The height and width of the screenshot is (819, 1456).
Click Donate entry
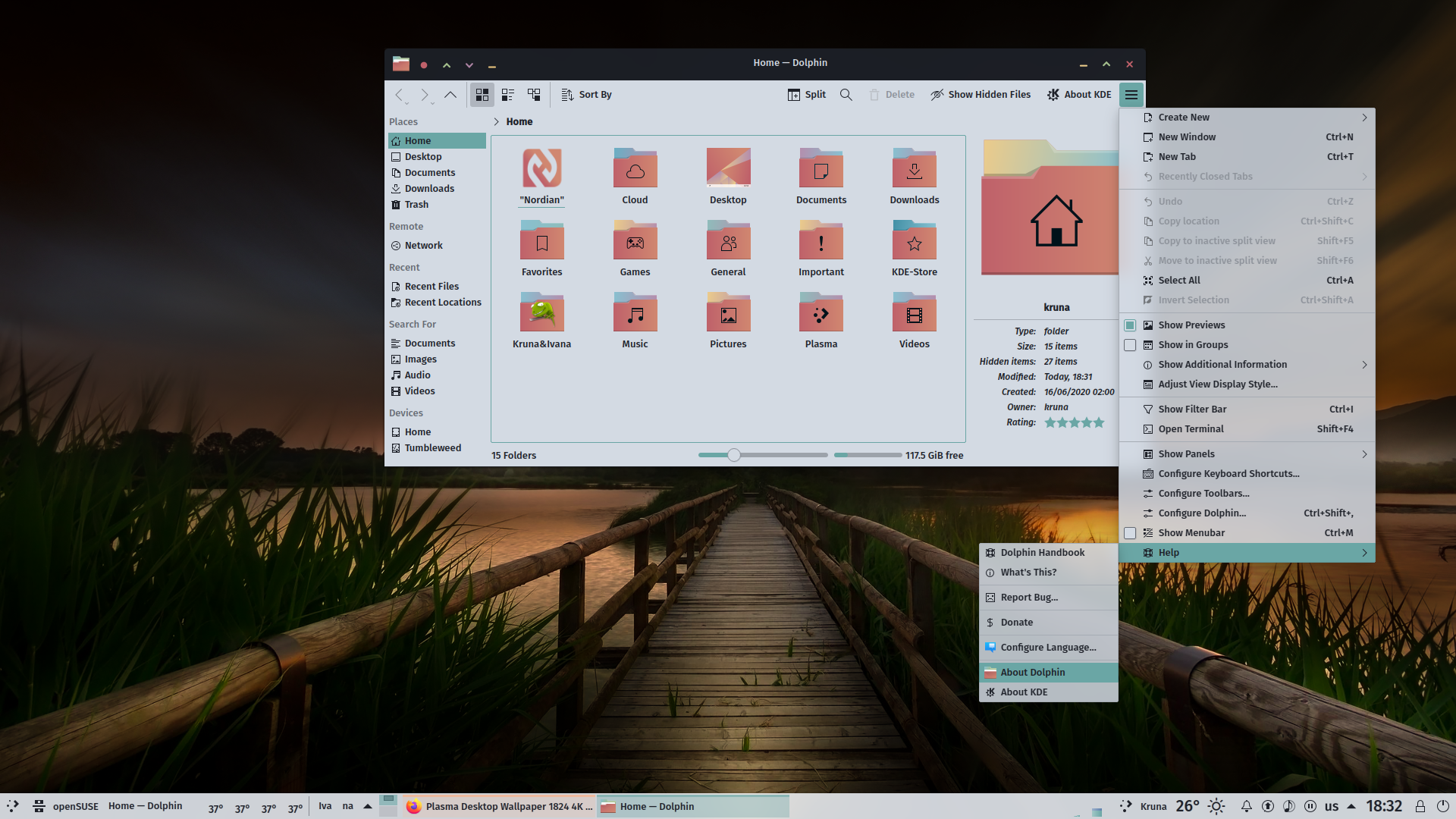[1049, 623]
